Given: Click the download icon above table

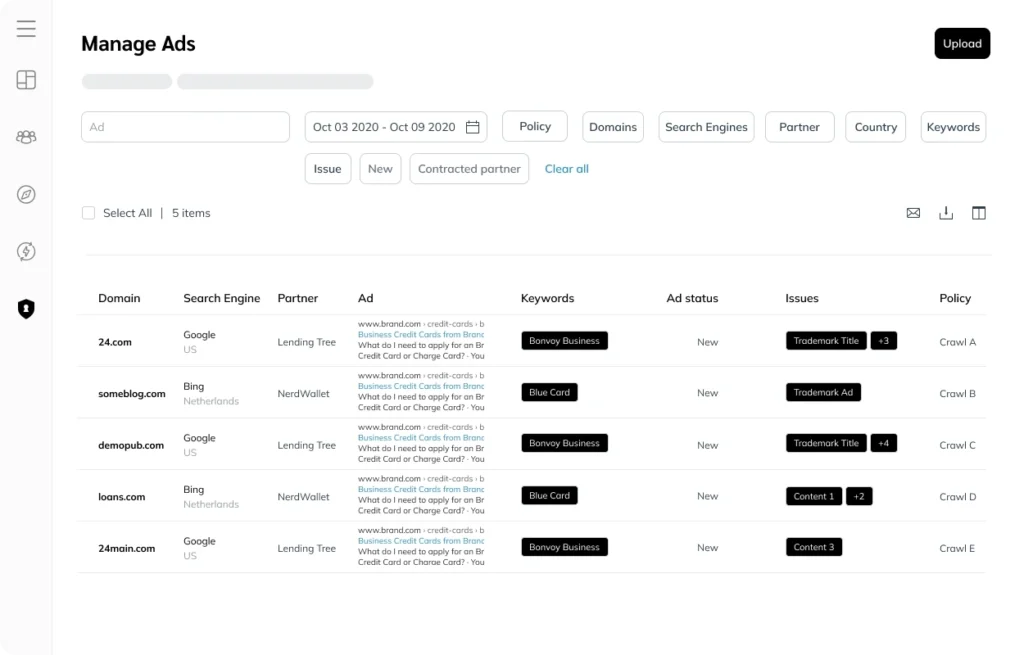Looking at the screenshot, I should tap(946, 213).
